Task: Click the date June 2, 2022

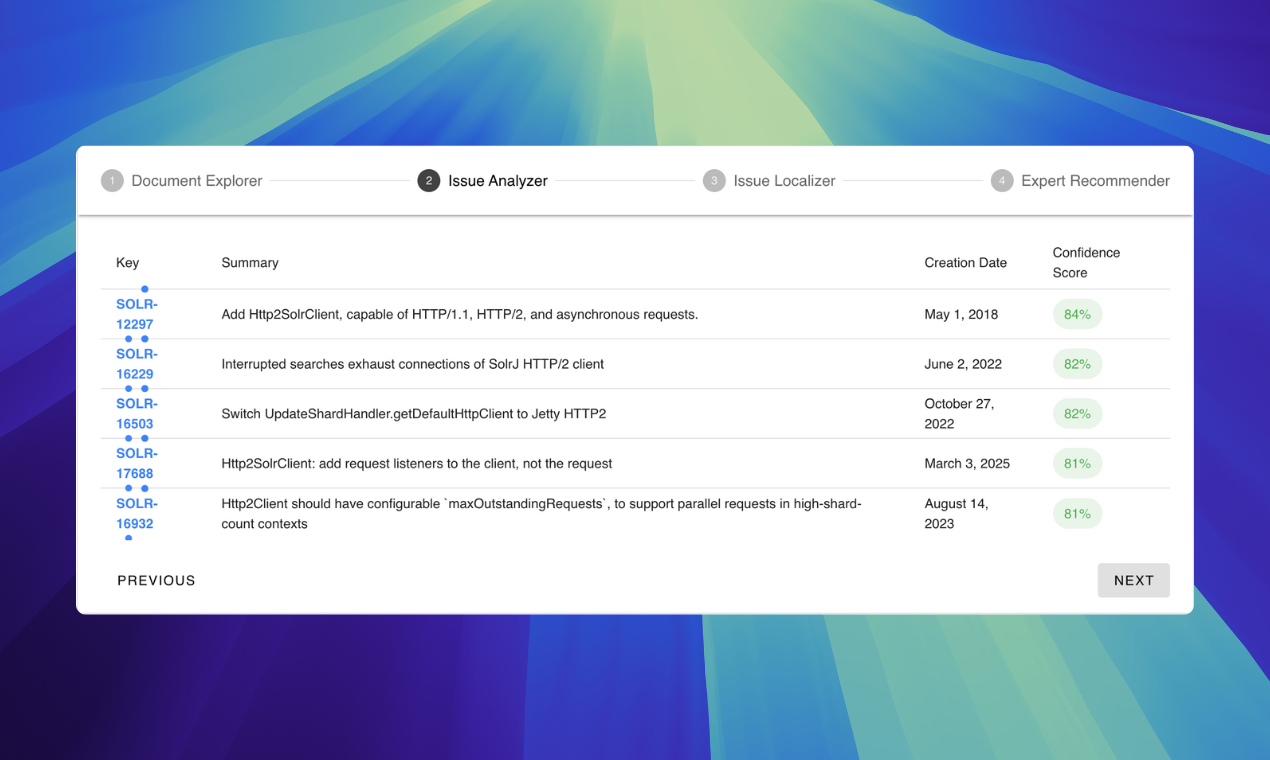Action: click(963, 364)
